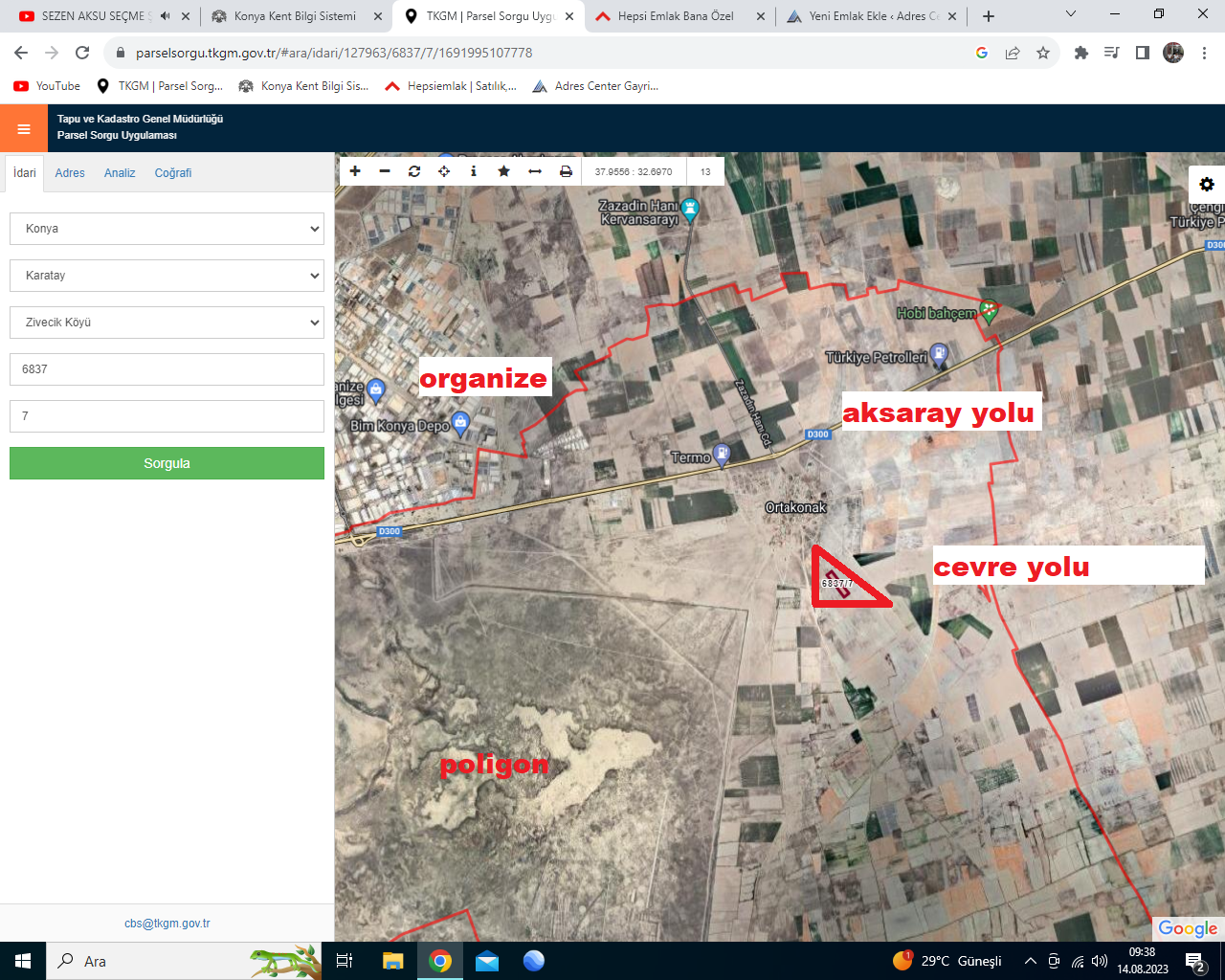Go back with browser back arrow
1225x980 pixels.
[21, 53]
